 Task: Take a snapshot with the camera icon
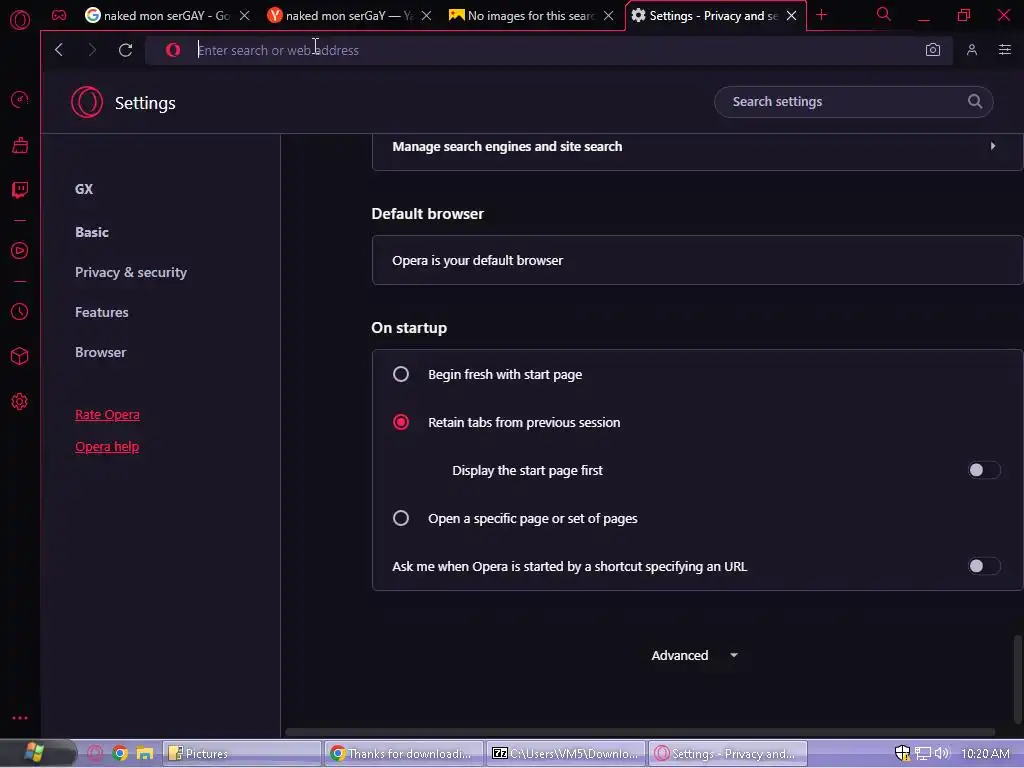click(x=933, y=50)
